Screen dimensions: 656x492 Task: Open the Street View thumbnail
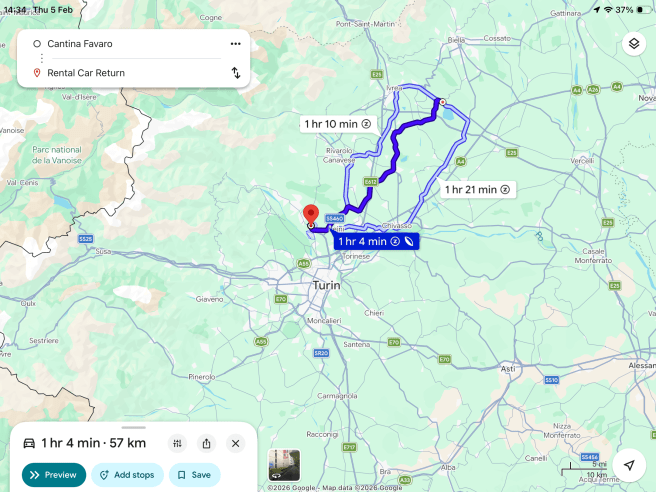click(284, 465)
